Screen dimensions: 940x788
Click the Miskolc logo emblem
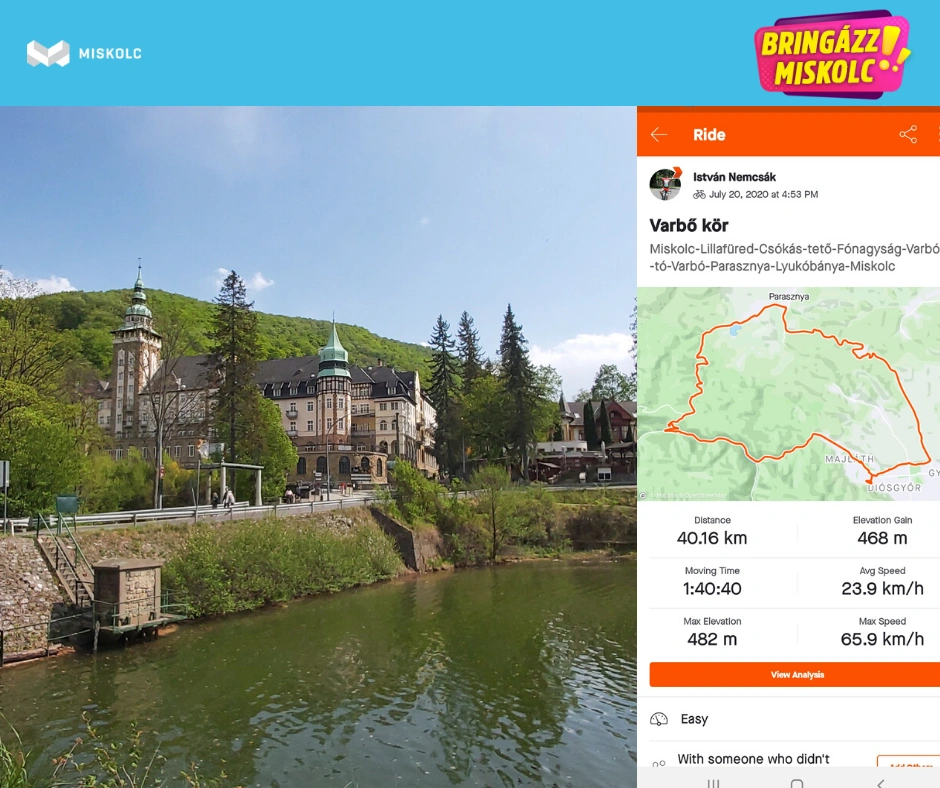coord(48,53)
